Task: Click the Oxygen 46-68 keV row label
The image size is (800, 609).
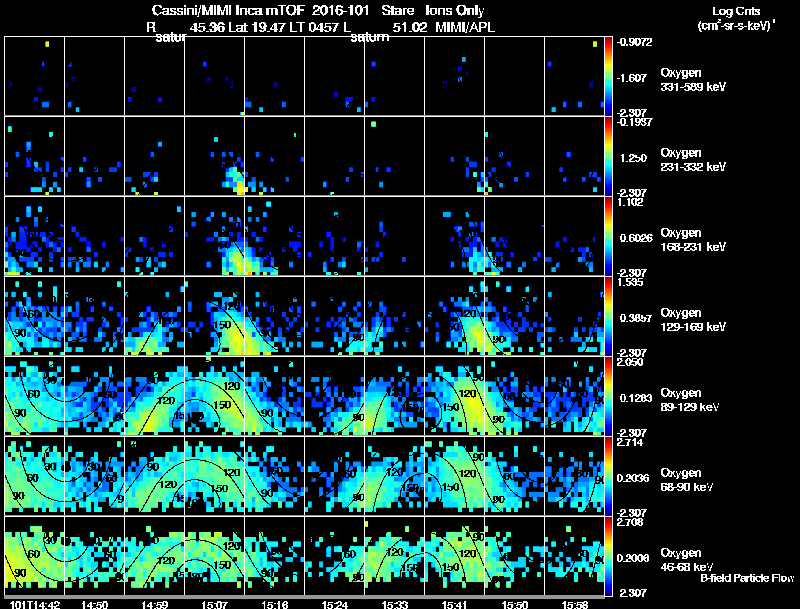Action: click(x=687, y=560)
